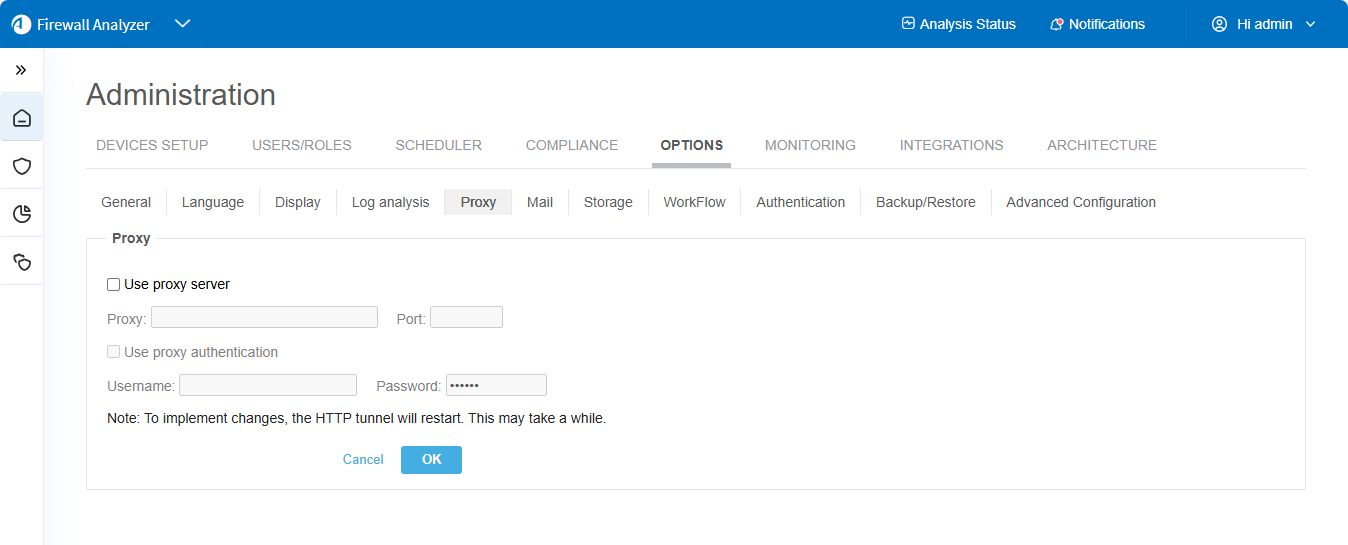Click the Firewall Analyzer logo icon
1348x545 pixels.
(21, 24)
